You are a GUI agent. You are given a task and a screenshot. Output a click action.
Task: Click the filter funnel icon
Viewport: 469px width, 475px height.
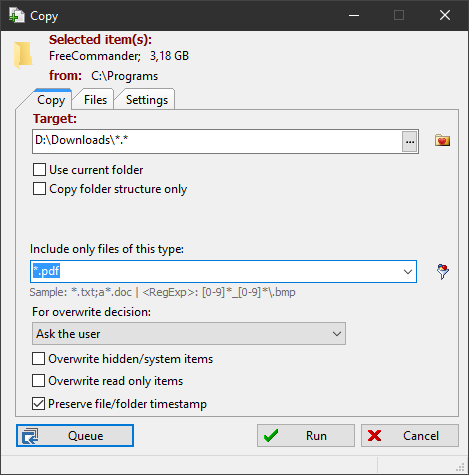(443, 272)
